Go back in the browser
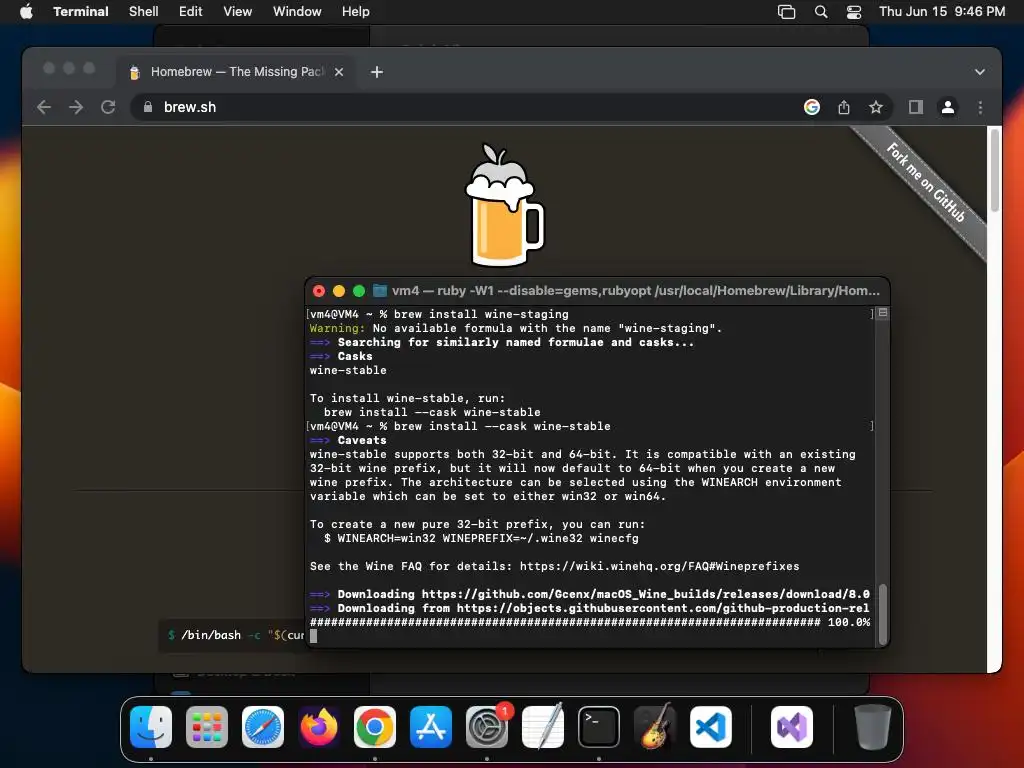The height and width of the screenshot is (768, 1024). click(44, 107)
